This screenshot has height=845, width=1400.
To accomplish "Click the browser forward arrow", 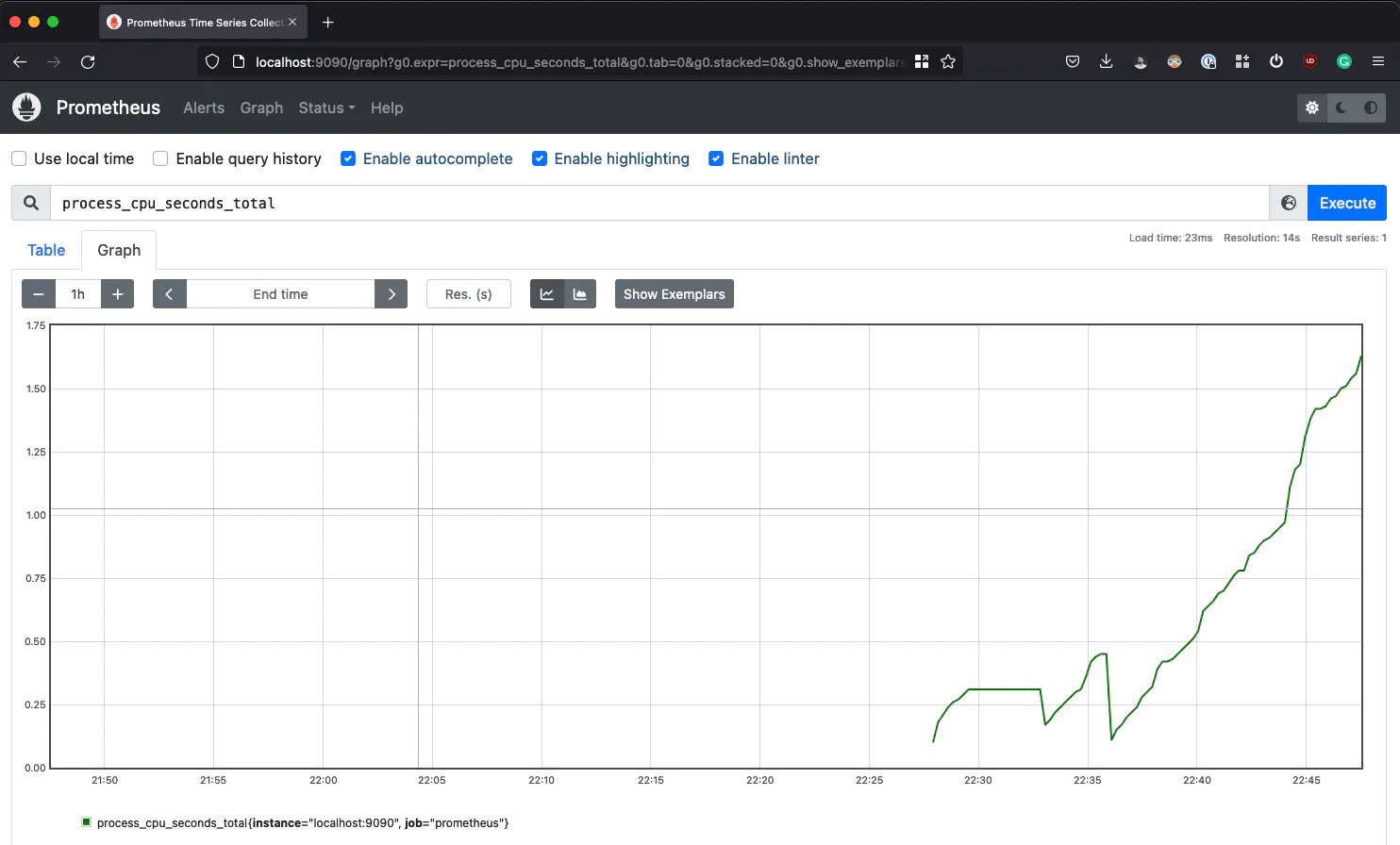I will tap(54, 62).
